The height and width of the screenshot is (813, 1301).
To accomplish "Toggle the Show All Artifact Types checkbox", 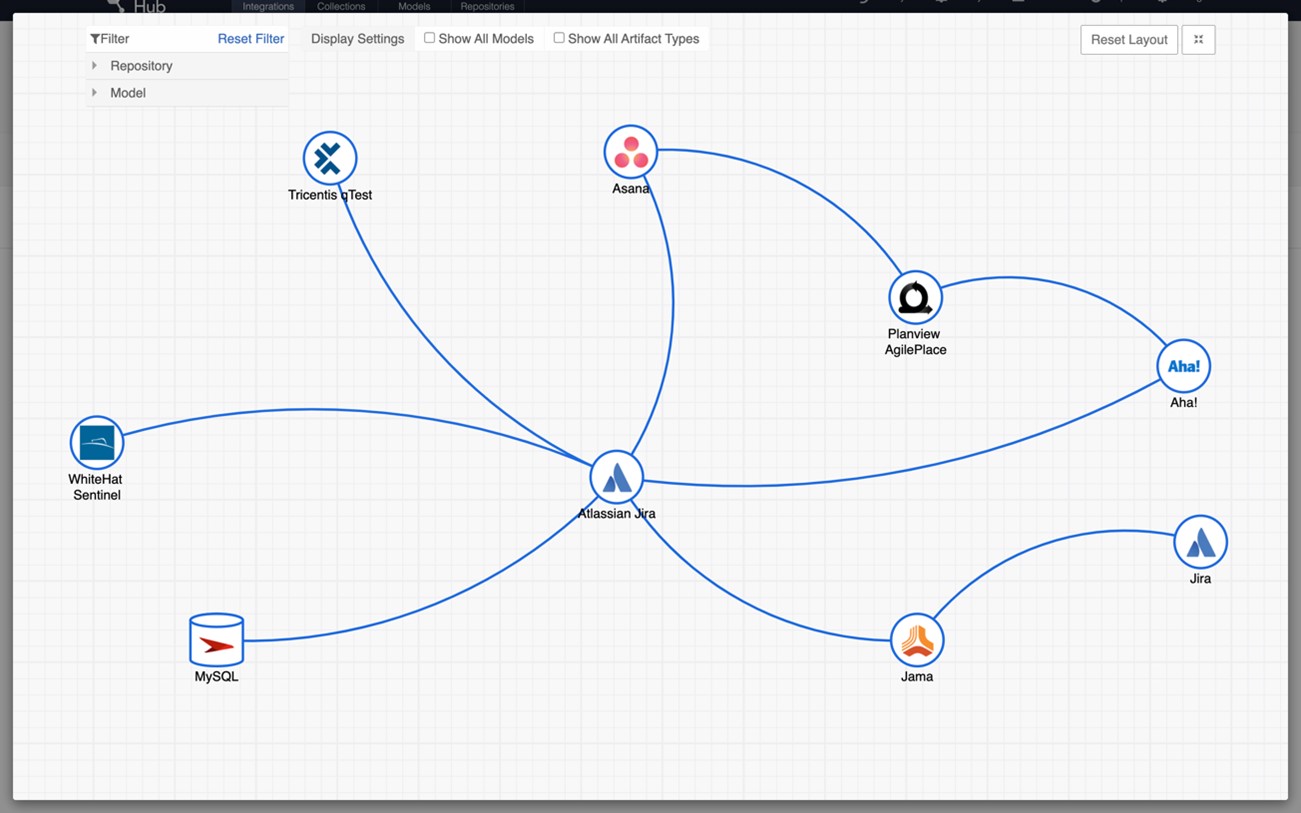I will (x=559, y=38).
